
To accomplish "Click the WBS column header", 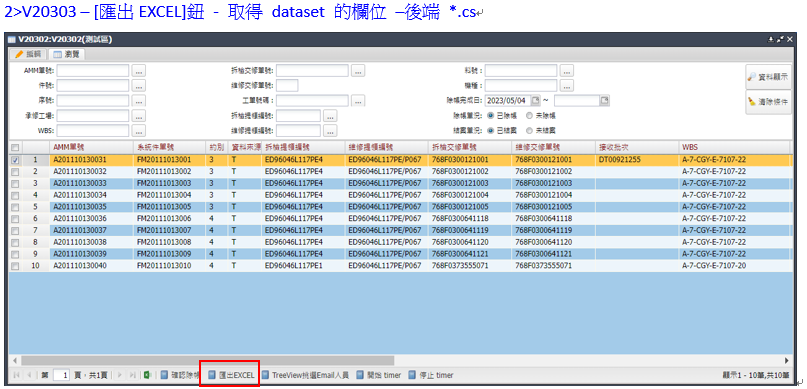I will (734, 147).
